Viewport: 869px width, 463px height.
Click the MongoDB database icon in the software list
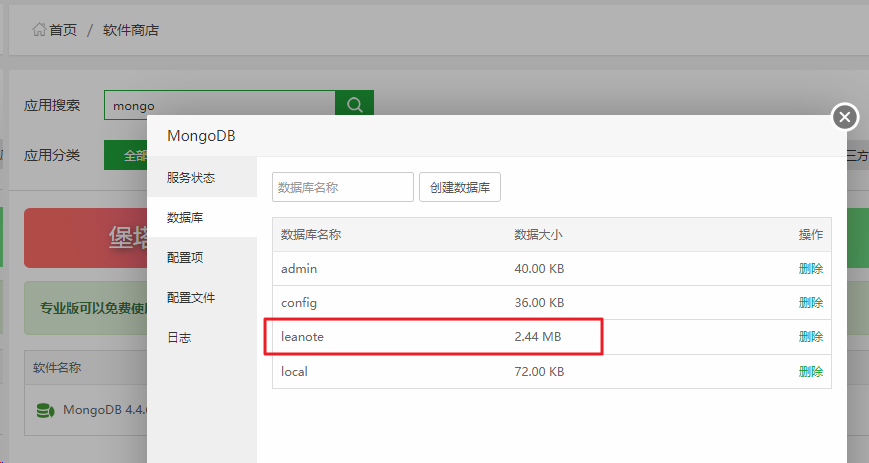click(45, 410)
